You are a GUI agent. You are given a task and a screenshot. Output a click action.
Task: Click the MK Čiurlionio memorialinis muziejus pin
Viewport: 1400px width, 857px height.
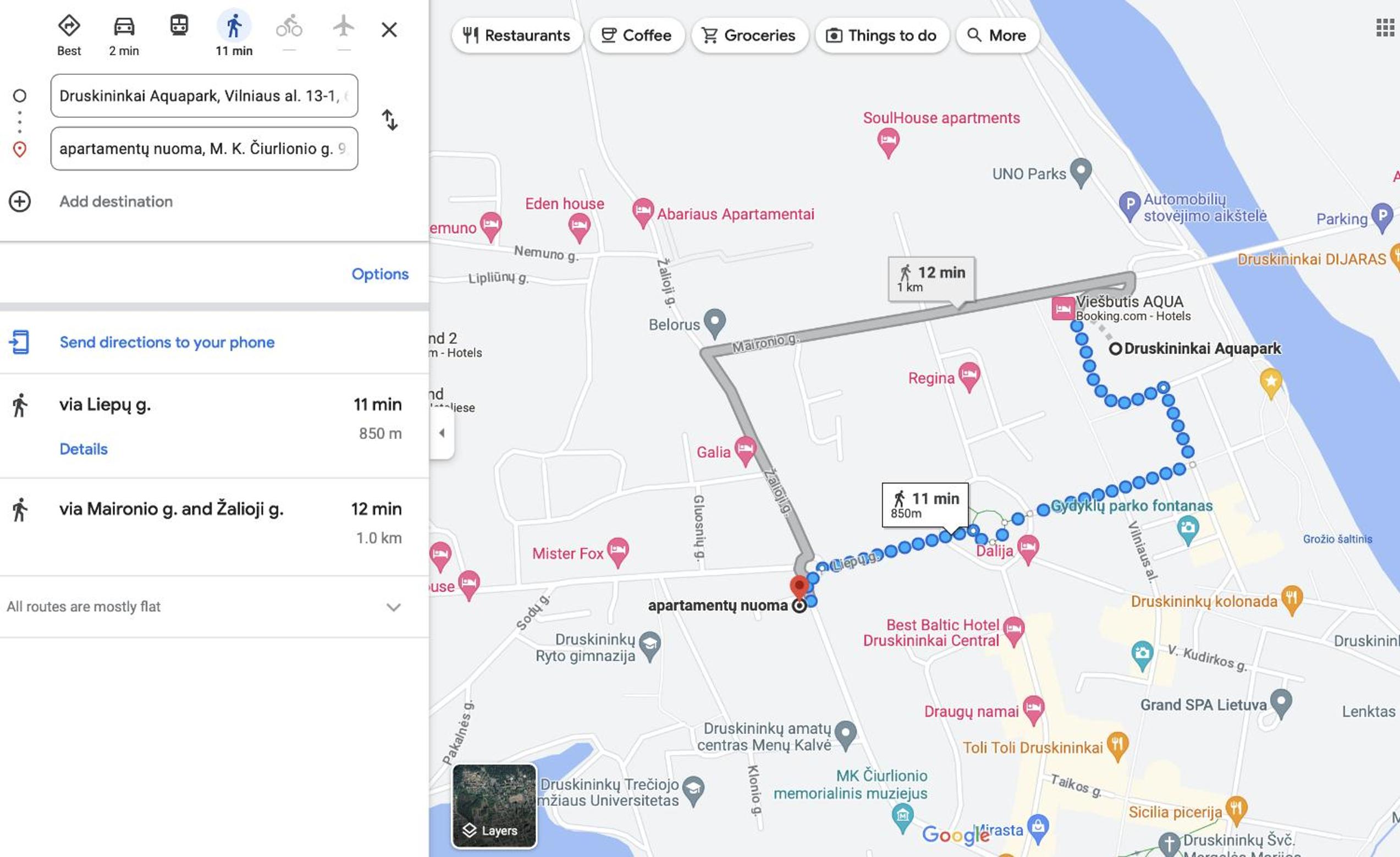pos(902,817)
